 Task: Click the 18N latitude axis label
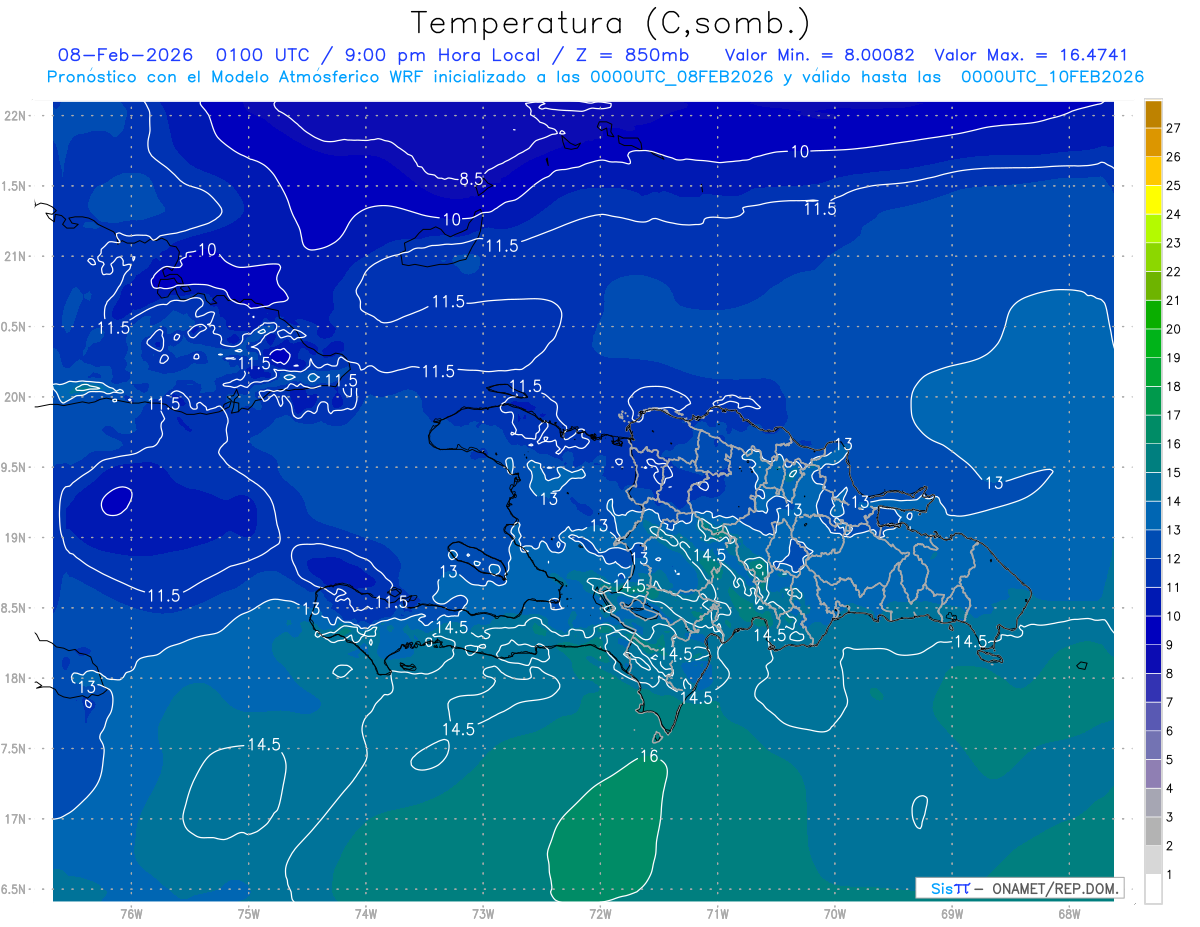click(x=14, y=679)
